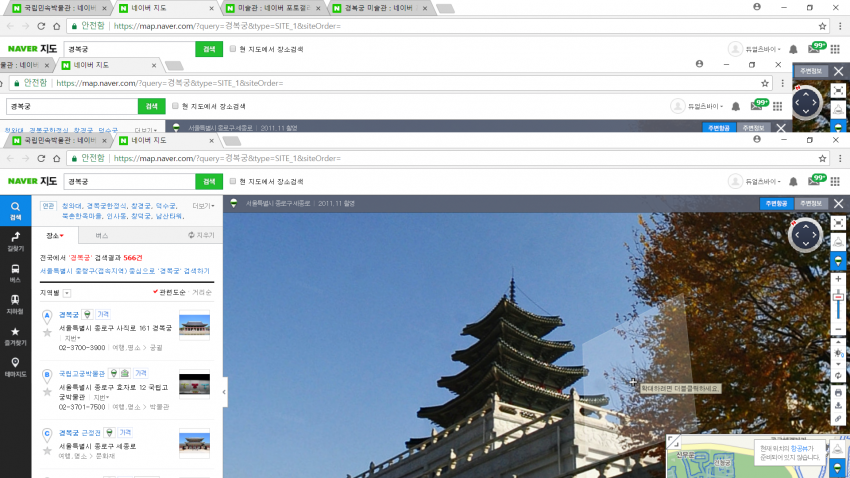Click 주변항공 button in front street view

(776, 203)
